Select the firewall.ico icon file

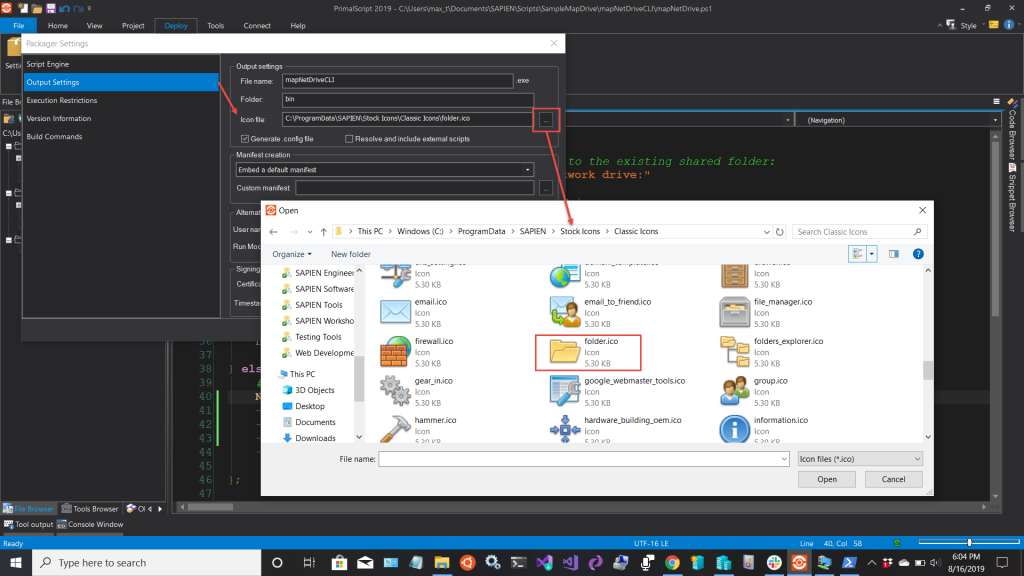point(417,352)
